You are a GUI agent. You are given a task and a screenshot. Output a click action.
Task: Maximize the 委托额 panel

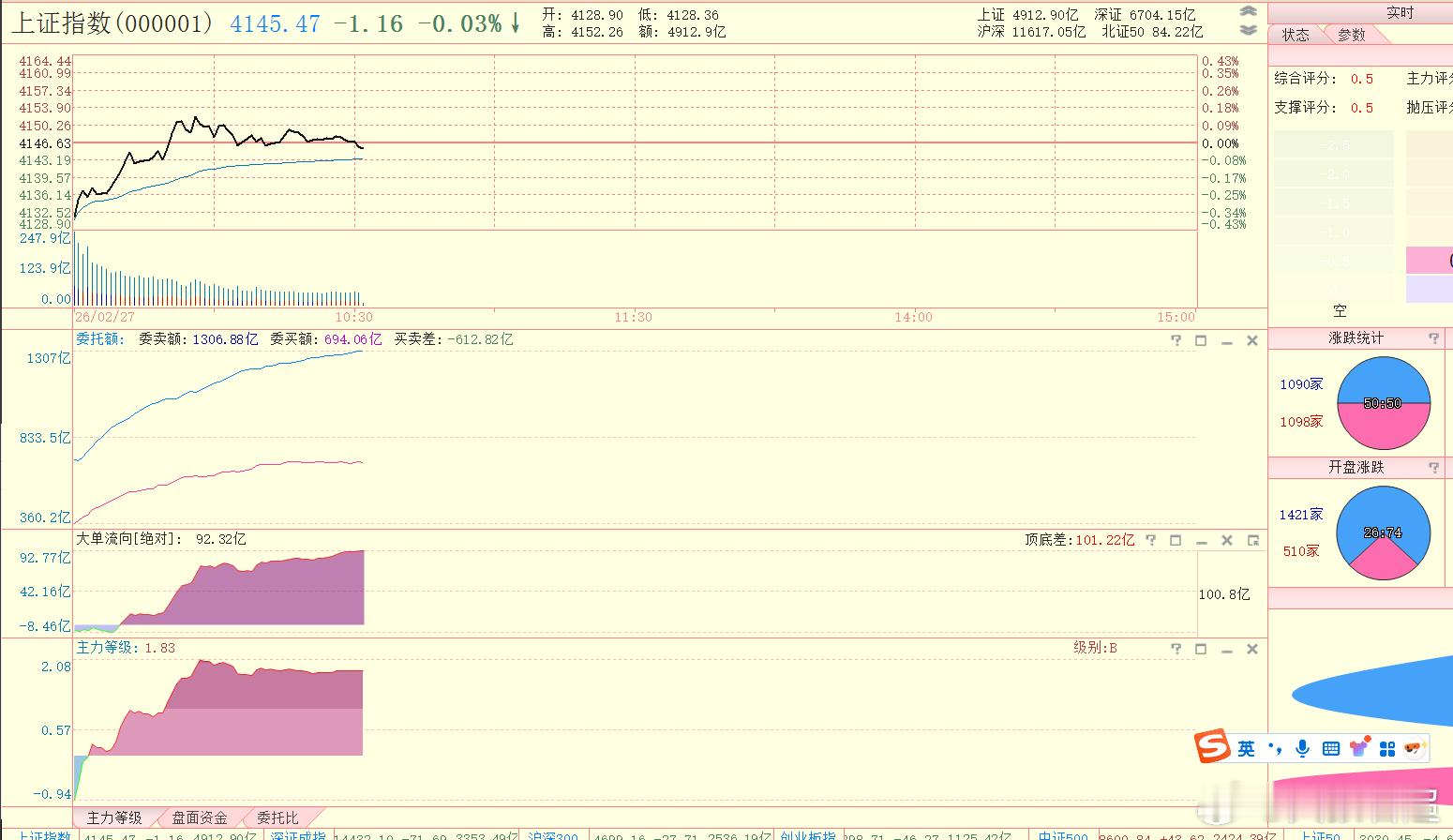point(1201,340)
